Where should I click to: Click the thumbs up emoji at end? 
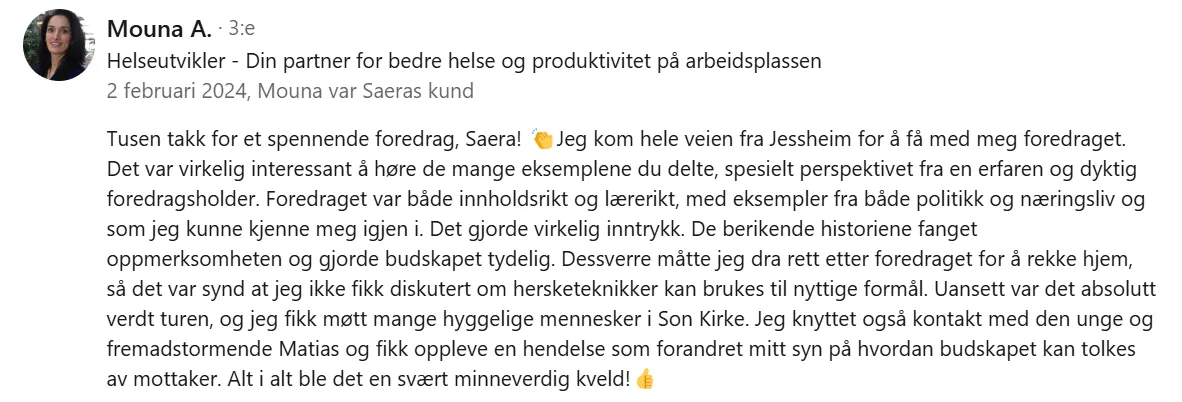[x=645, y=381]
